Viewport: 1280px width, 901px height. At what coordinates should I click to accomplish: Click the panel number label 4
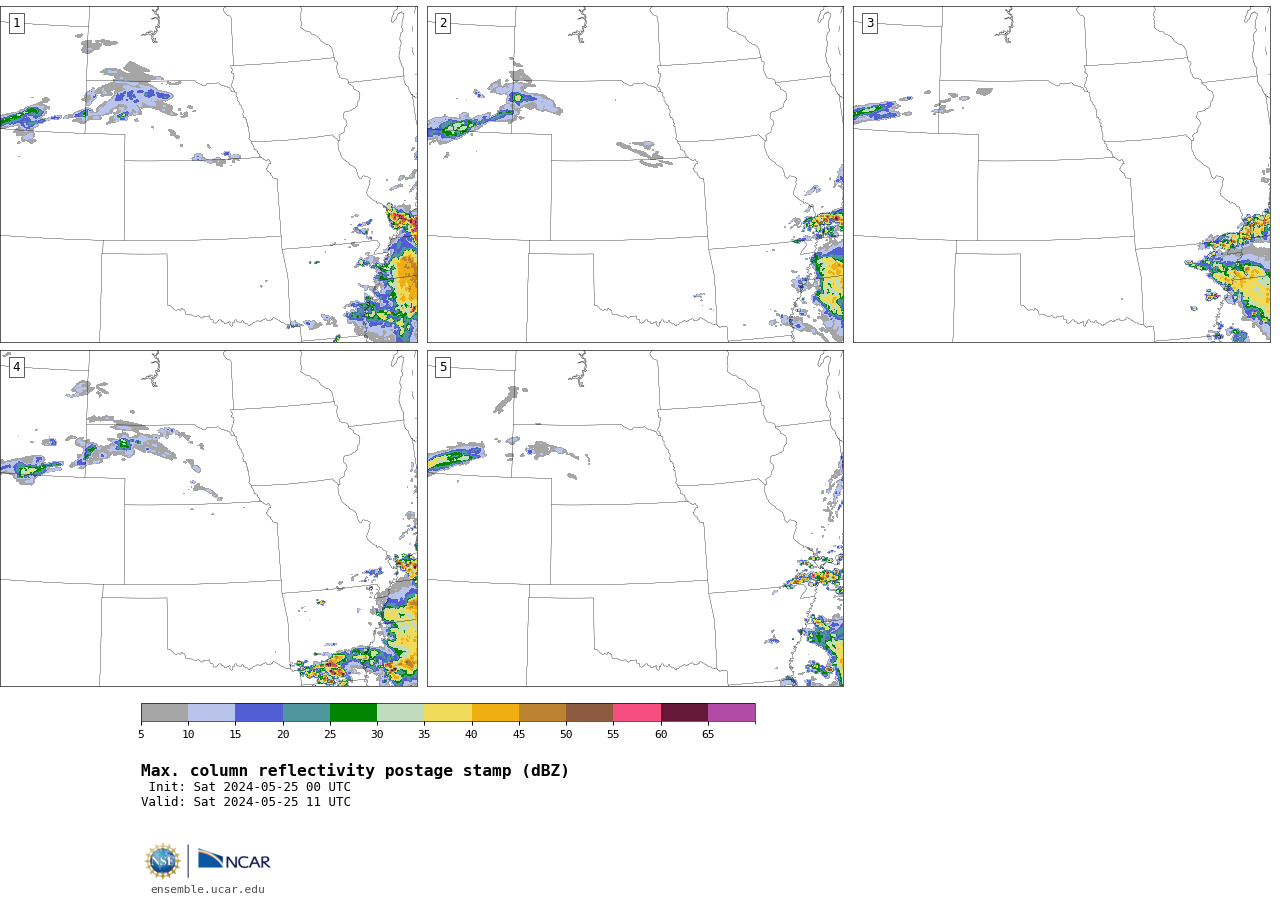(16, 367)
